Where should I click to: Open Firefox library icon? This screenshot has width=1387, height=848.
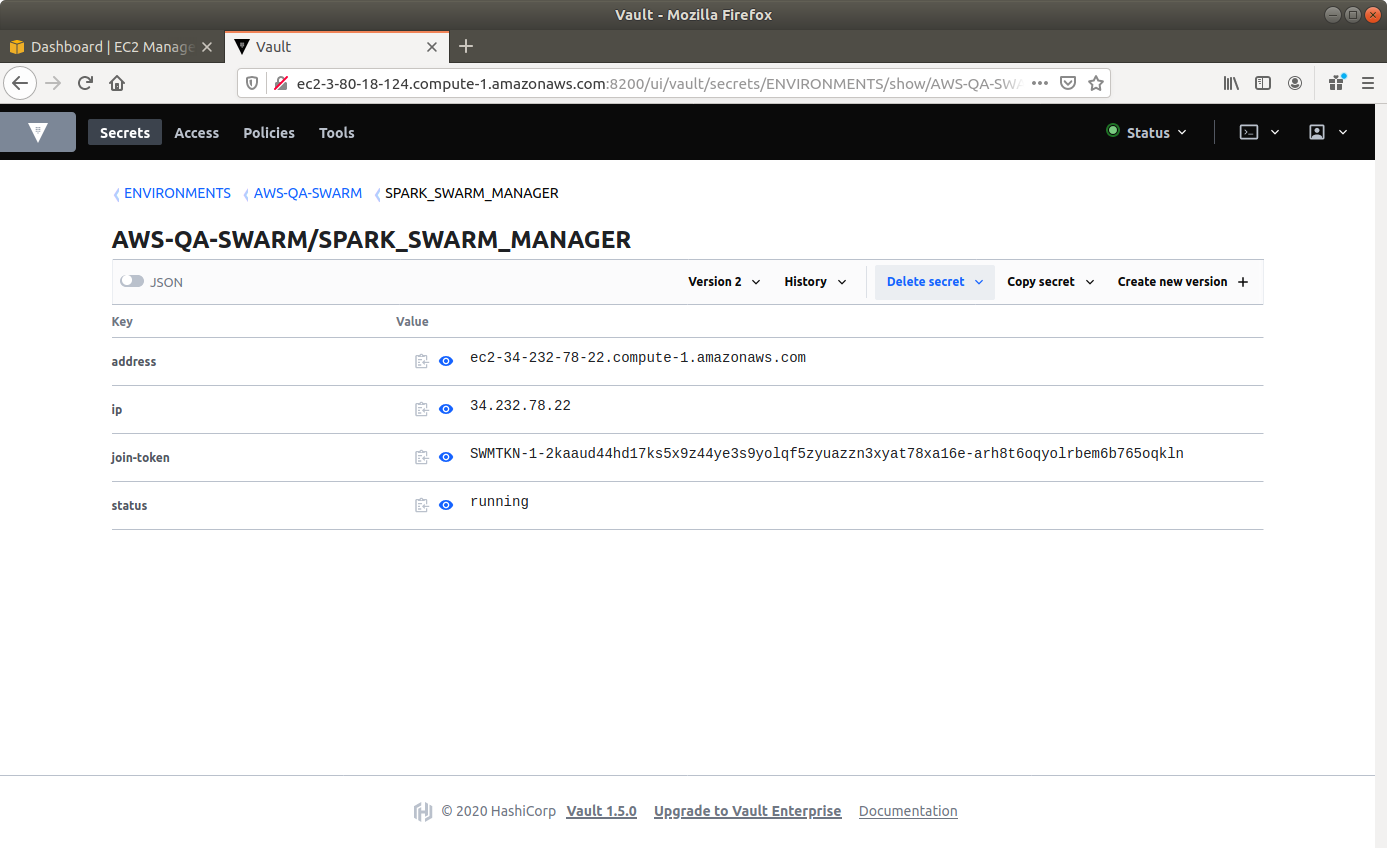[x=1232, y=83]
